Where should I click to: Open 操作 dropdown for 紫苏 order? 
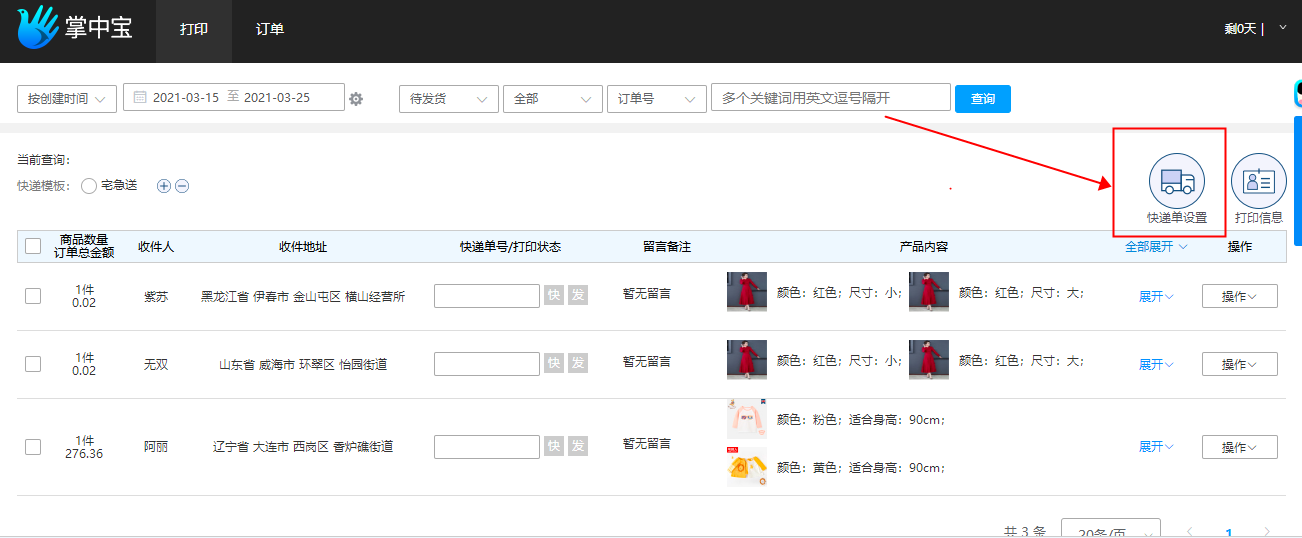click(x=1239, y=296)
